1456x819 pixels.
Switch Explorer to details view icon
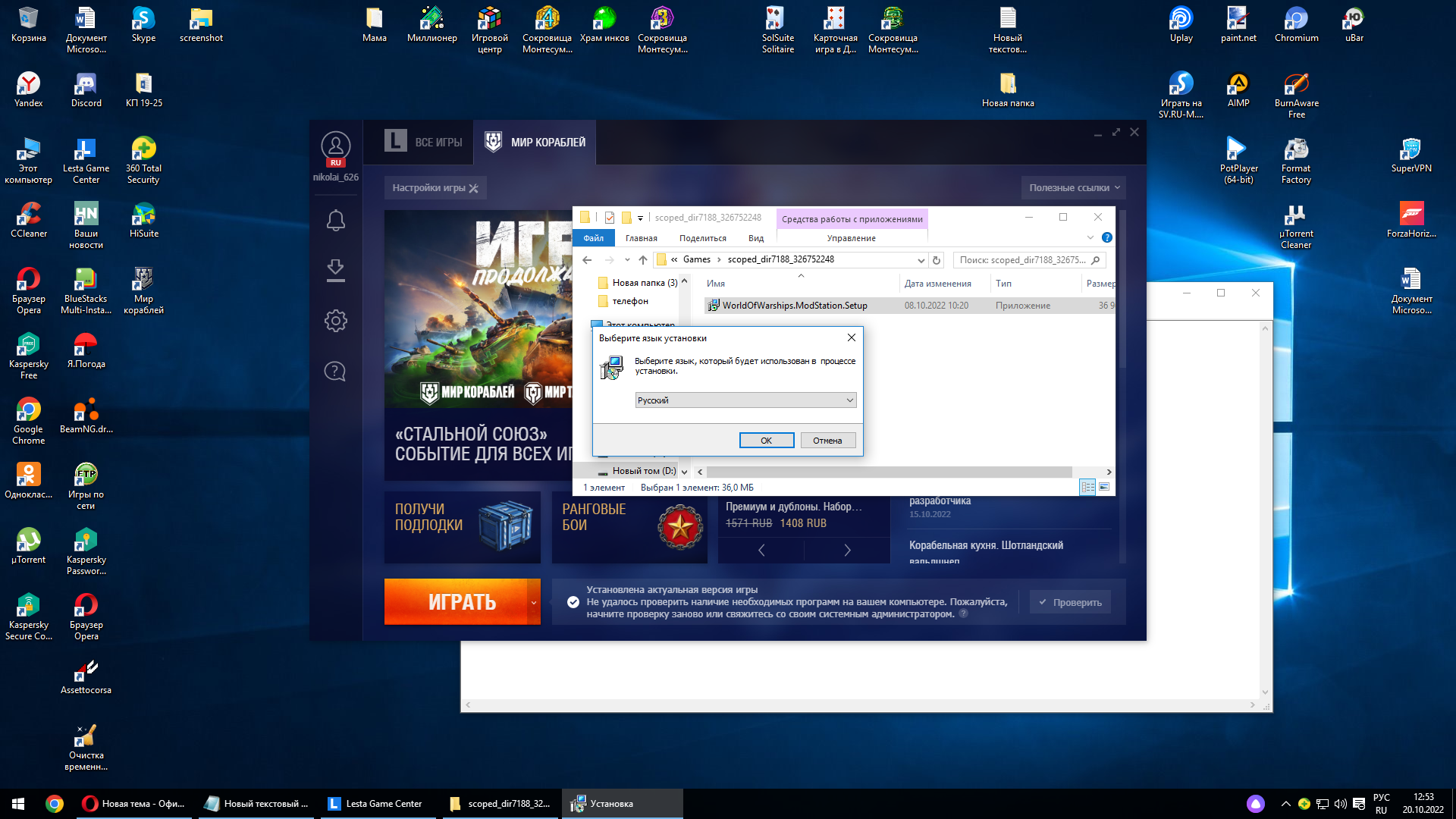[x=1088, y=487]
